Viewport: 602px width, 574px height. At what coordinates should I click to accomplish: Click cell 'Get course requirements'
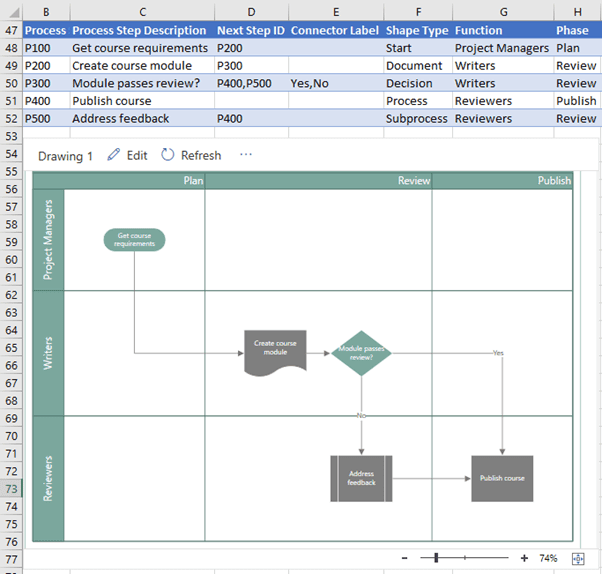pyautogui.click(x=142, y=48)
